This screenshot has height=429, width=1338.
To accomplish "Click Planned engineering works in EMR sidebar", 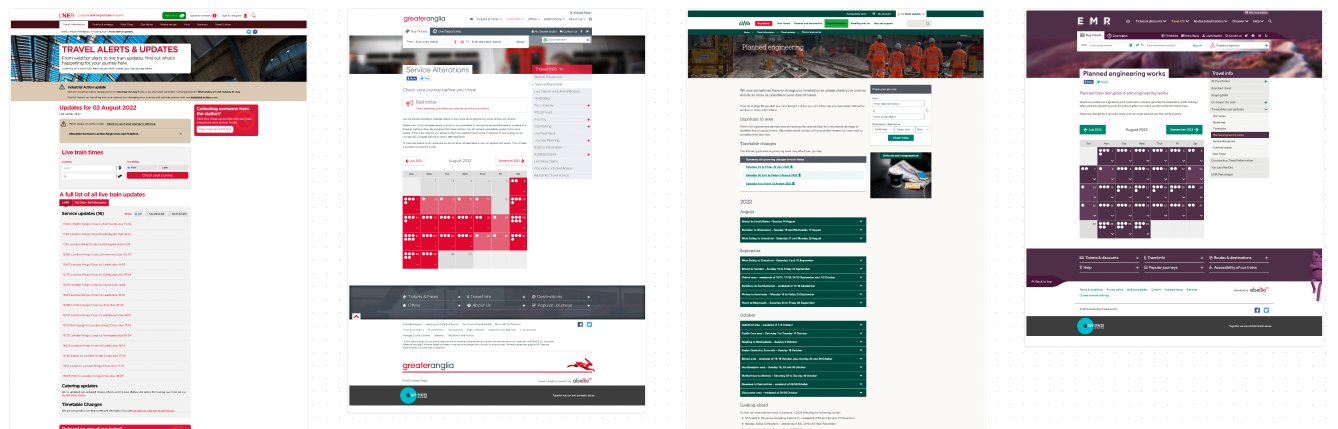I will [1239, 135].
